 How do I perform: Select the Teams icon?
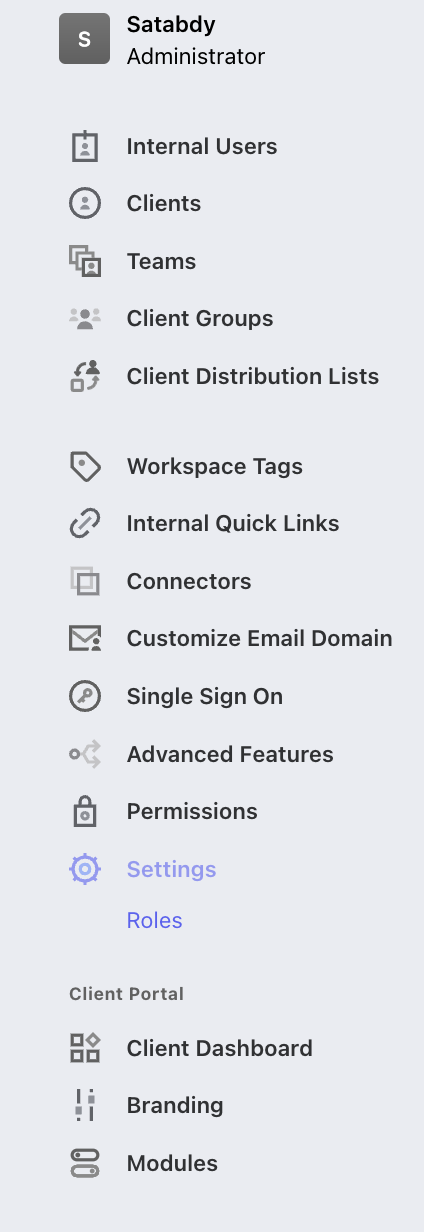click(x=85, y=261)
